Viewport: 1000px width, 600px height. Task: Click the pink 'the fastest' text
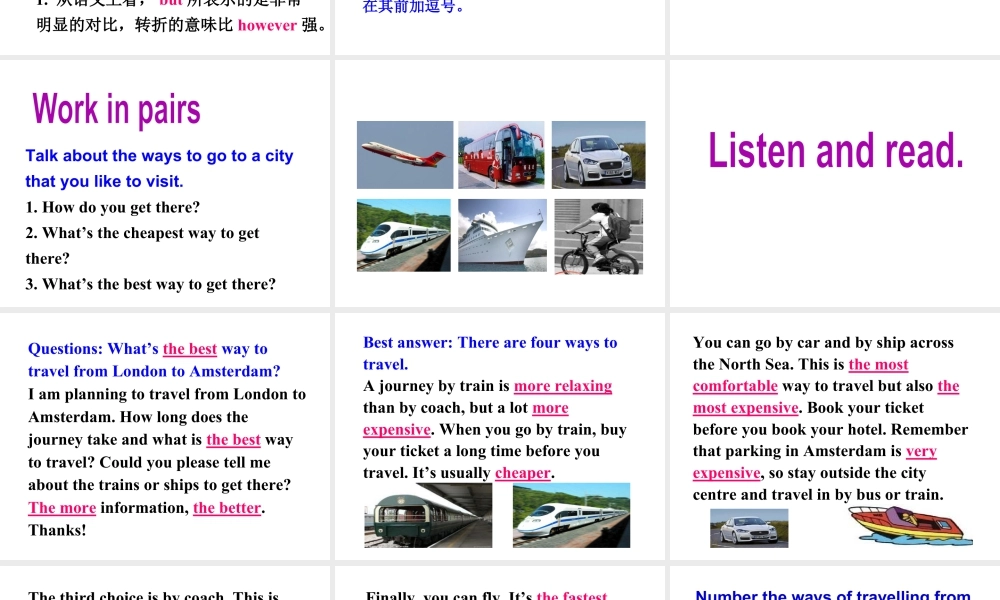pos(571,595)
